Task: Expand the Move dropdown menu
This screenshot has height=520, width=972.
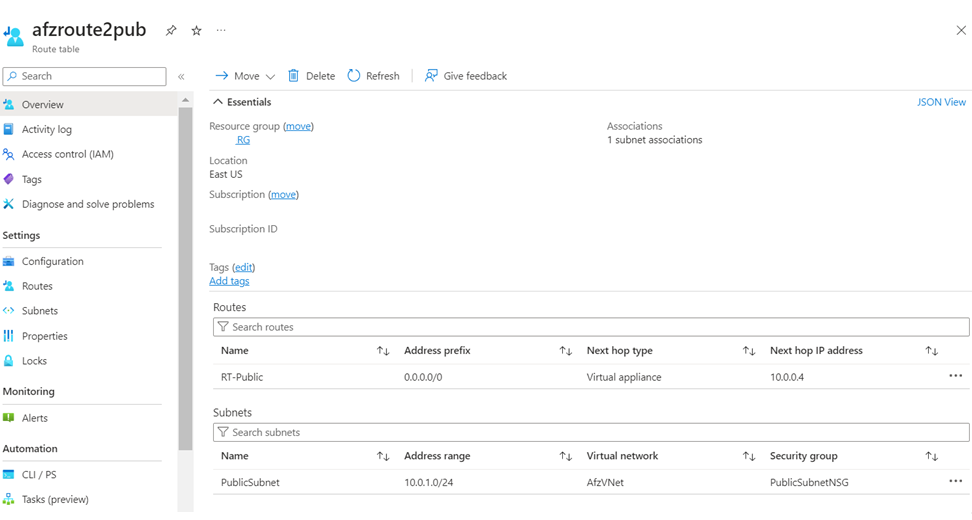Action: (x=270, y=77)
